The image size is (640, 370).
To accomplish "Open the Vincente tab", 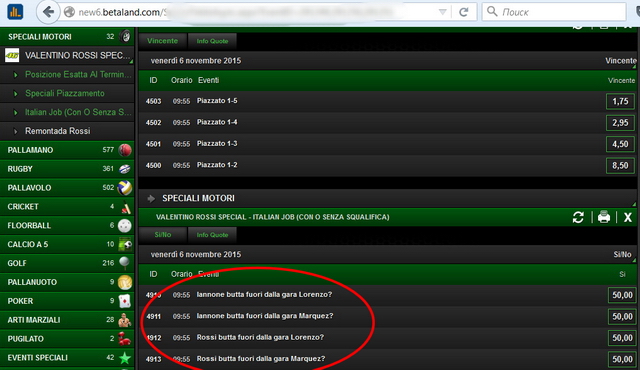I will tap(162, 41).
